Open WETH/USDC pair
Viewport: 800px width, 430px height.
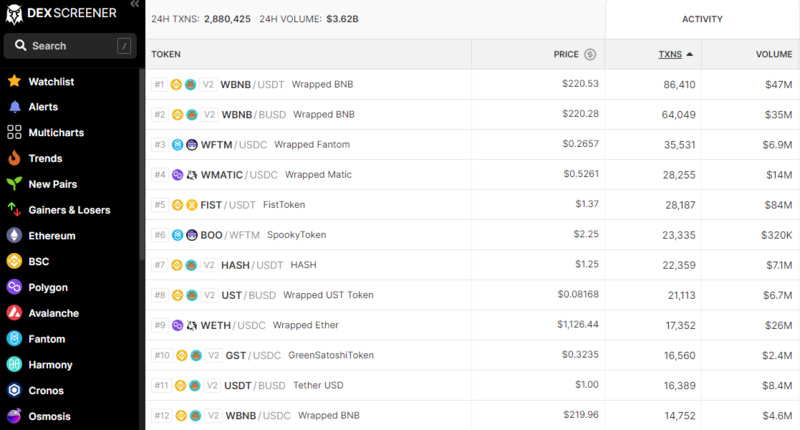[472, 325]
